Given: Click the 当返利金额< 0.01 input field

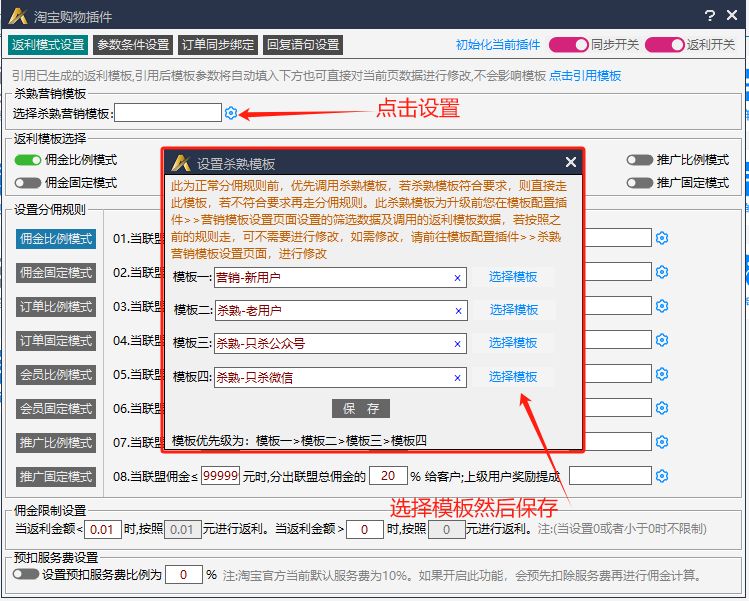Looking at the screenshot, I should (103, 529).
